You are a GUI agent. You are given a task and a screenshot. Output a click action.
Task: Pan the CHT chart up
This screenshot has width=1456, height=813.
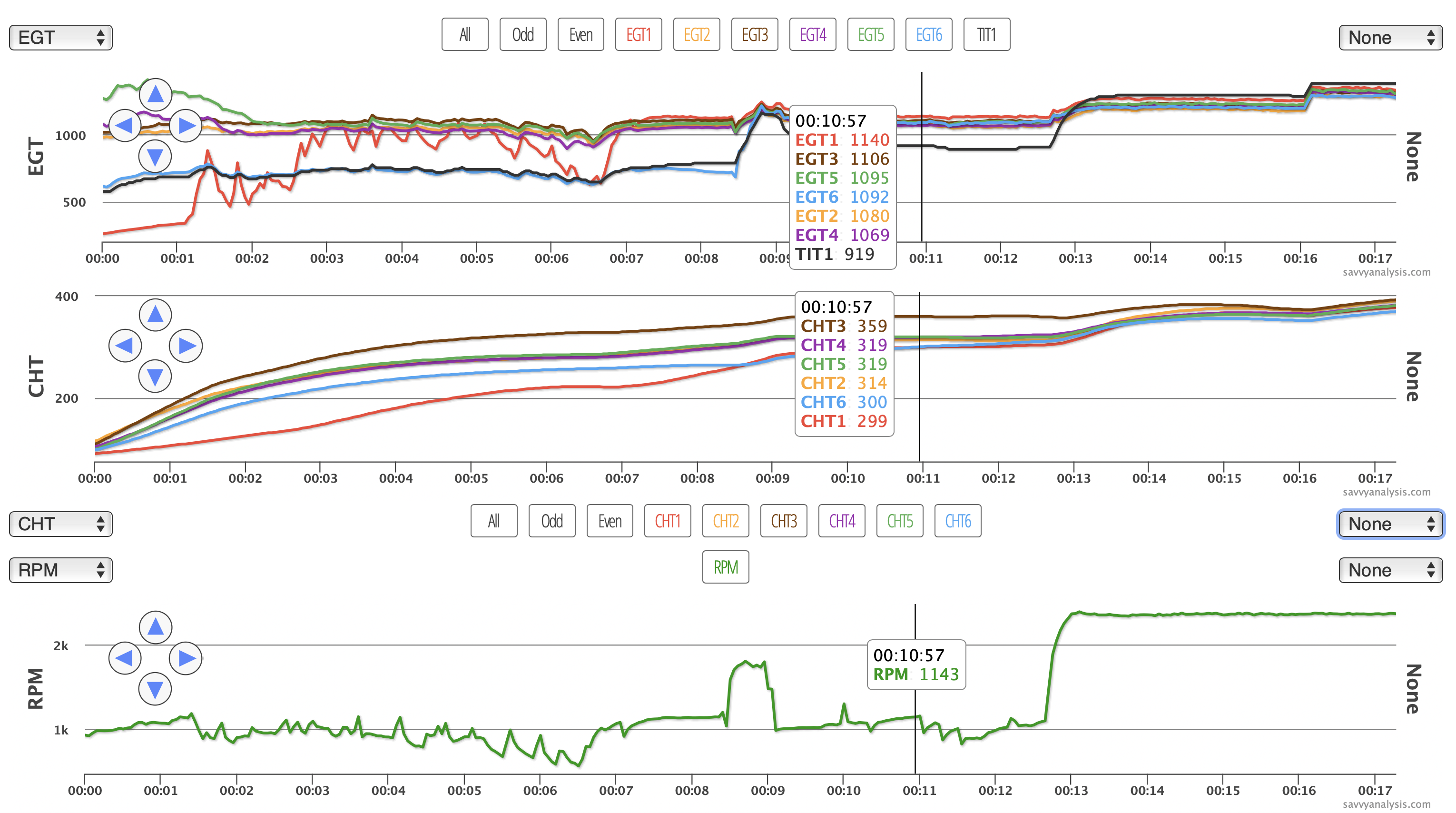pyautogui.click(x=156, y=315)
